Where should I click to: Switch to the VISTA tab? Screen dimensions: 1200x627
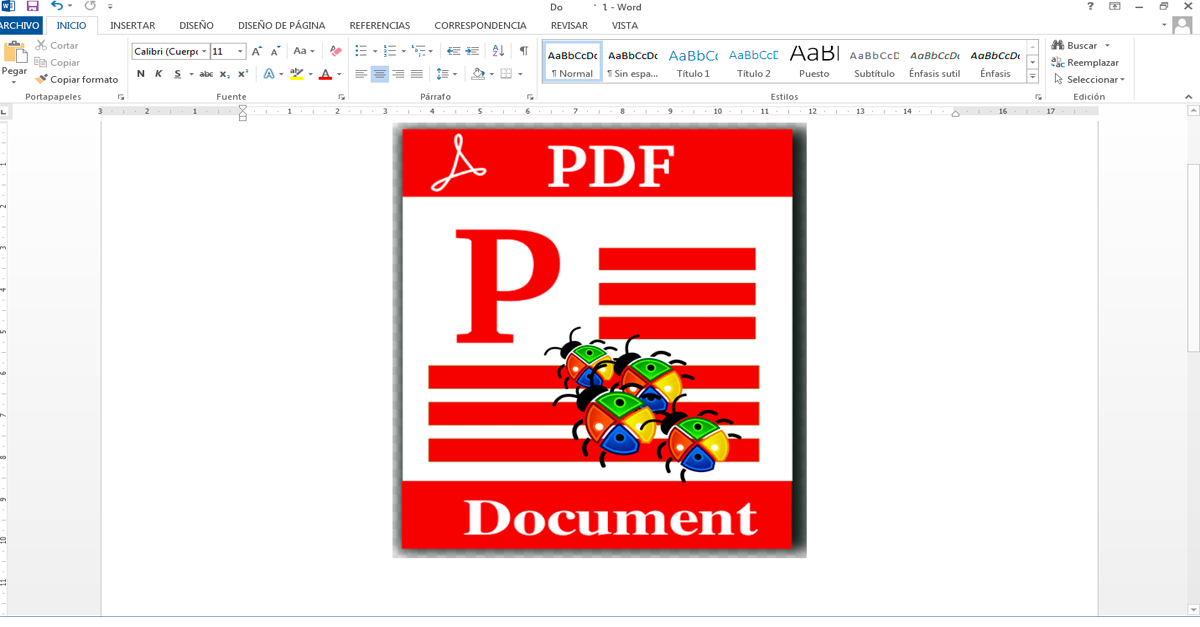(x=625, y=25)
